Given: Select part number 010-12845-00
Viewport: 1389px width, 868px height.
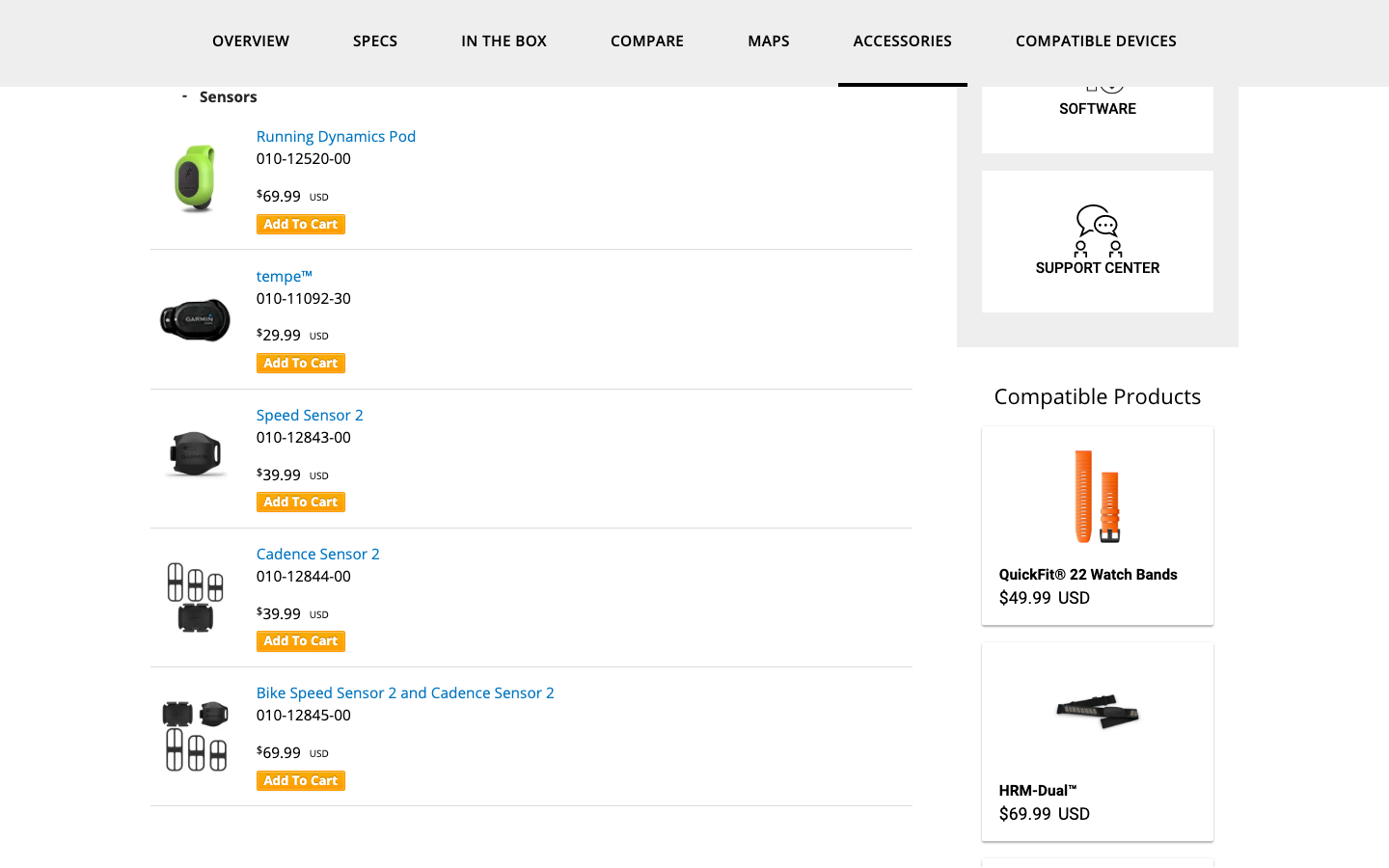Looking at the screenshot, I should pyautogui.click(x=304, y=715).
